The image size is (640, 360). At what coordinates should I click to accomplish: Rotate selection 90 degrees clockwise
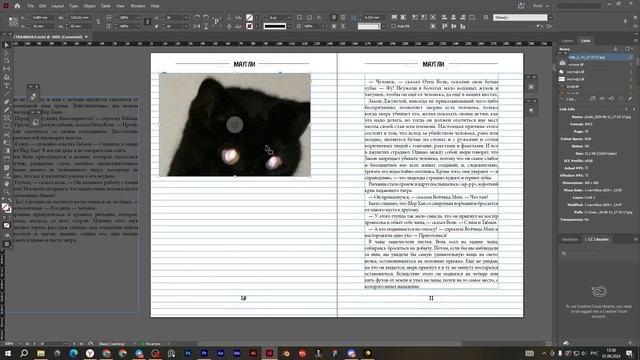tap(197, 18)
